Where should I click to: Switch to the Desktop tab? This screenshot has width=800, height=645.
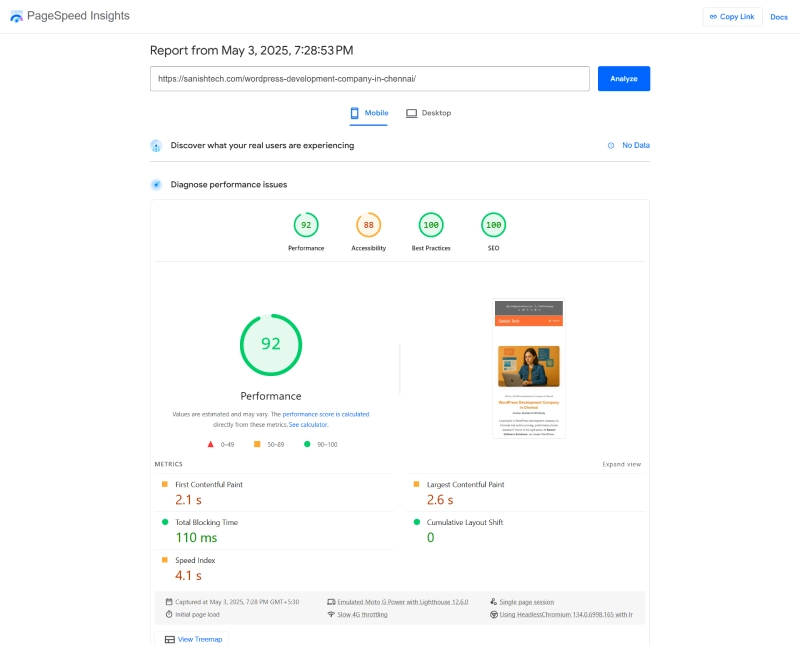(429, 113)
